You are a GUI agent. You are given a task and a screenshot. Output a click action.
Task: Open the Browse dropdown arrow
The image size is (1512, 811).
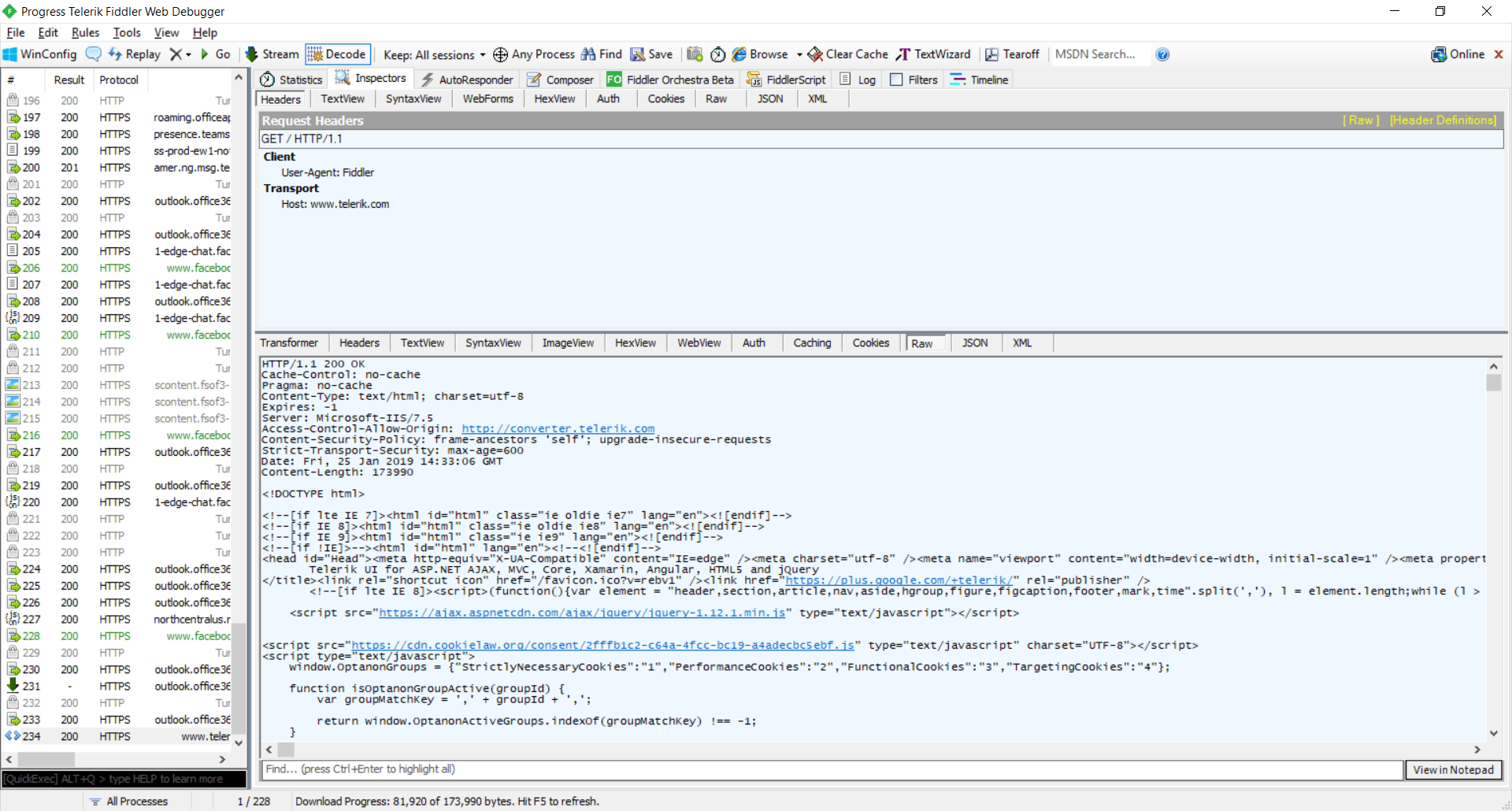click(x=799, y=54)
